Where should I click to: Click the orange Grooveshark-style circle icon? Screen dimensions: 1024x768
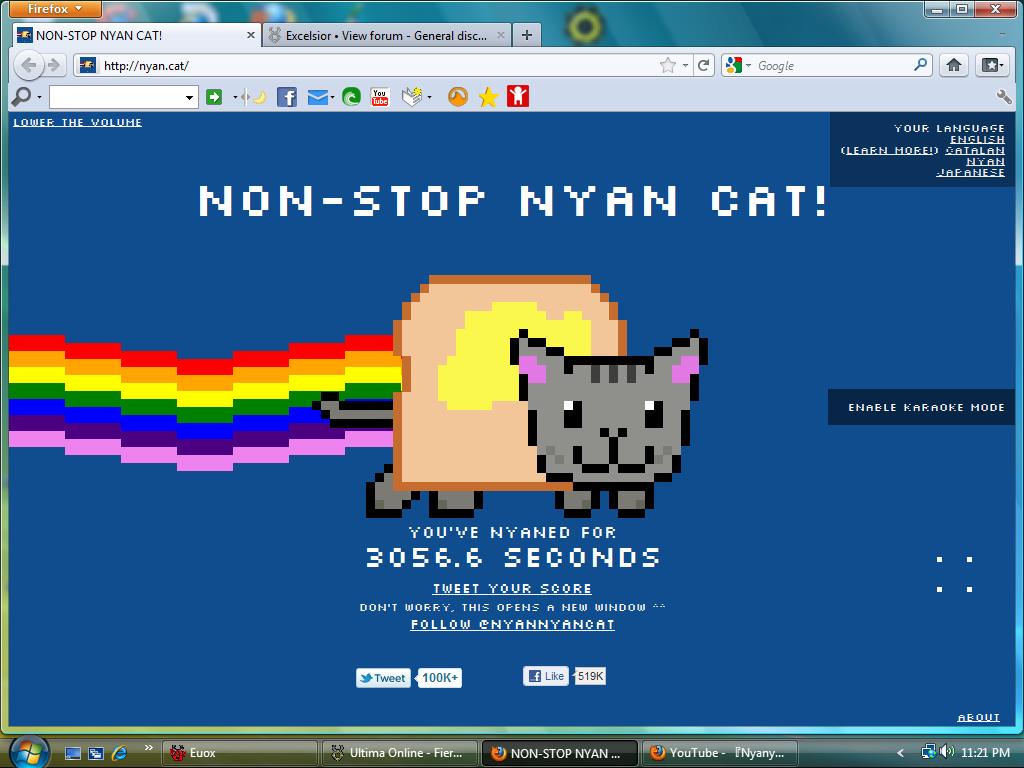coord(458,97)
